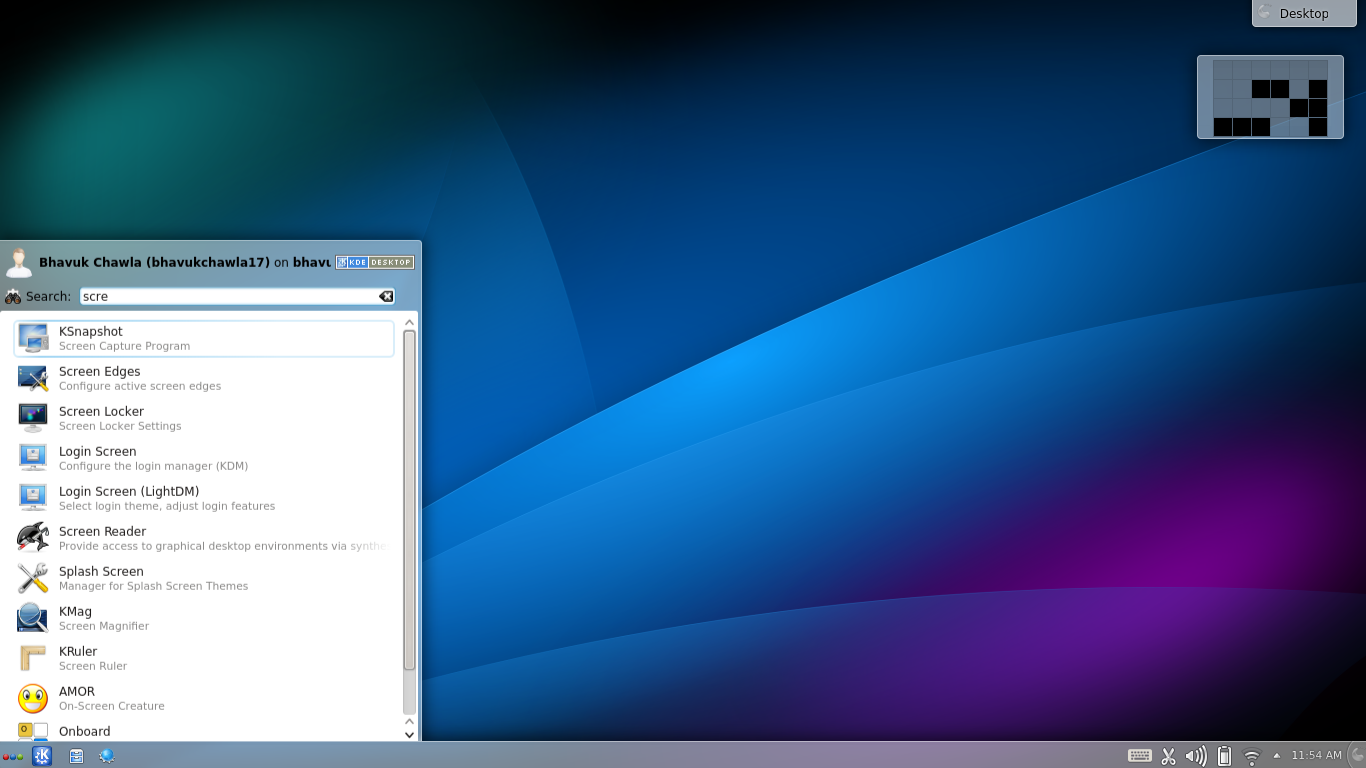Click 'Manager for Splash Screen Themes' text

pyautogui.click(x=153, y=586)
